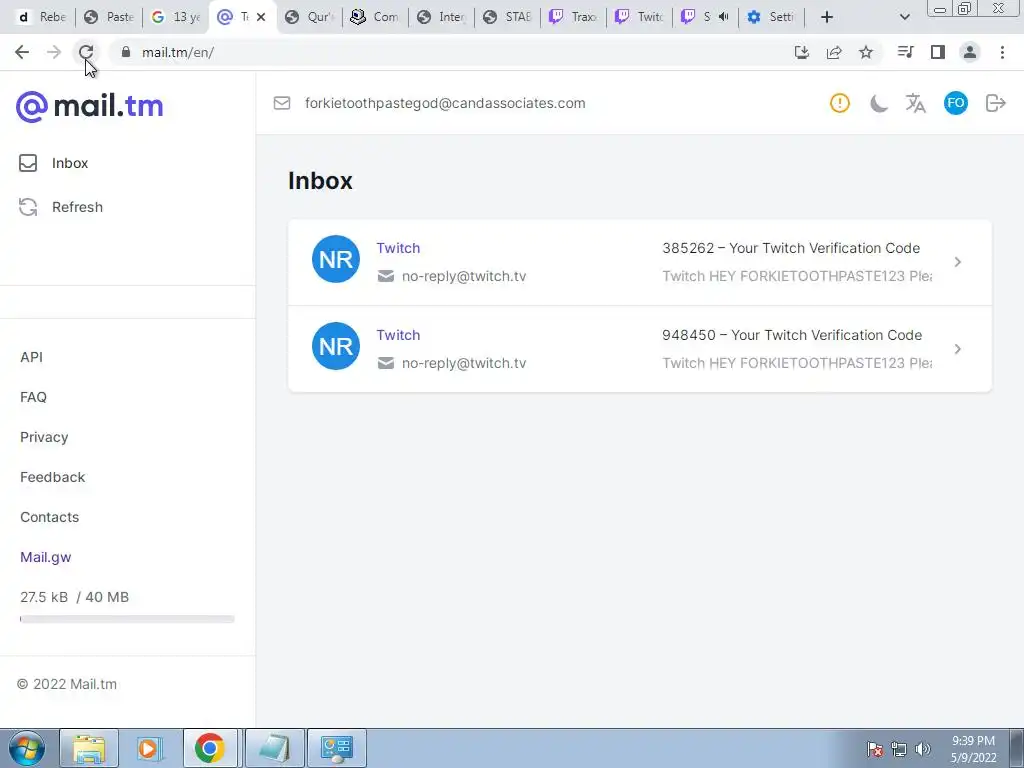The image size is (1024, 768).
Task: Switch to the Rebe browser tab
Action: click(x=41, y=17)
